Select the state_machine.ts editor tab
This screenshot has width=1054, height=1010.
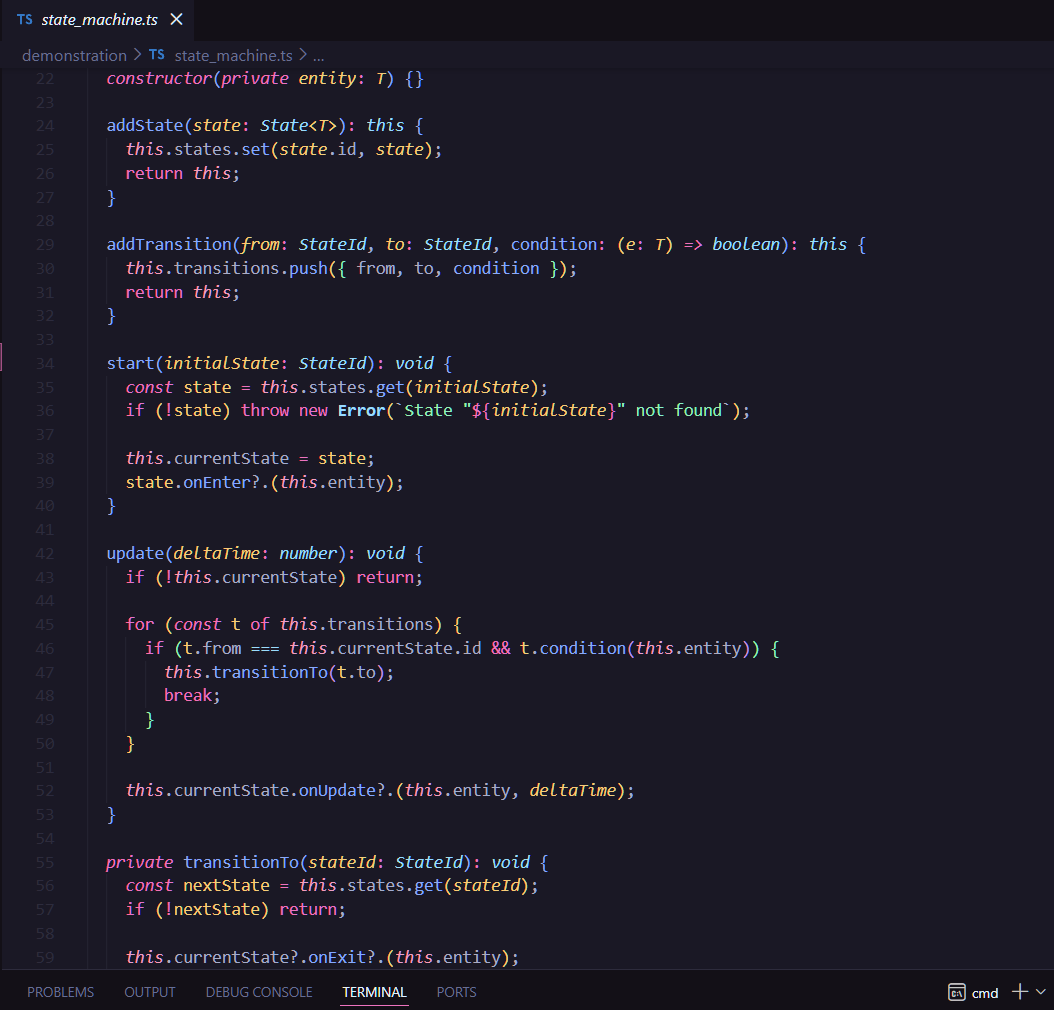97,19
